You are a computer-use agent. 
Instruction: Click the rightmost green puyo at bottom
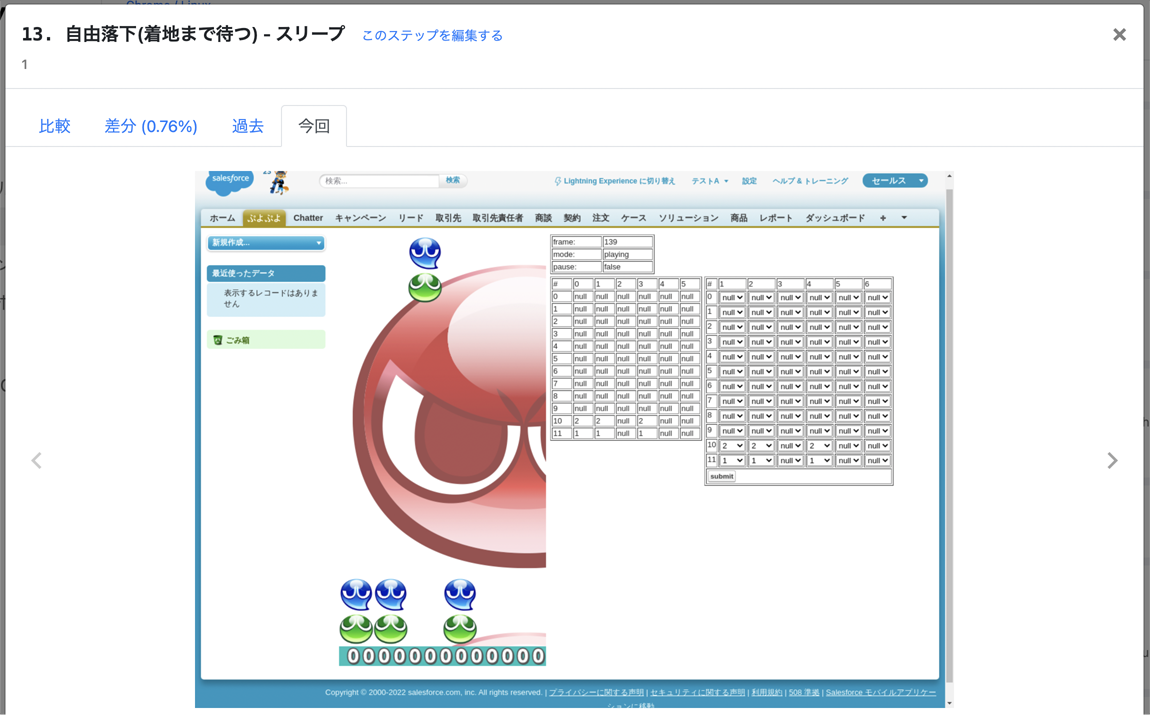tap(460, 628)
